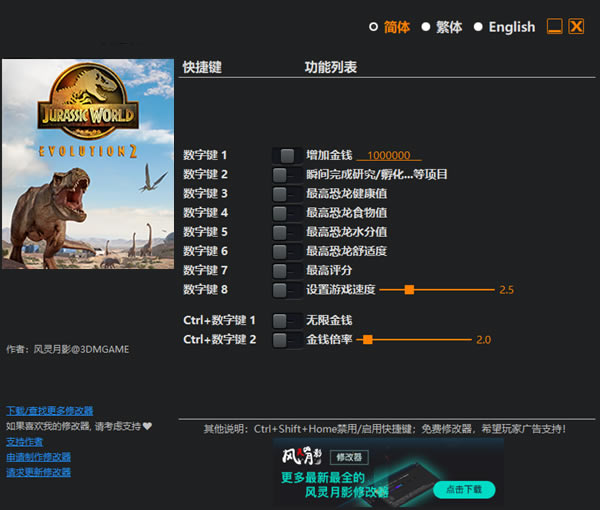The width and height of the screenshot is (600, 510).
Task: Switch language to English
Action: [x=478, y=27]
